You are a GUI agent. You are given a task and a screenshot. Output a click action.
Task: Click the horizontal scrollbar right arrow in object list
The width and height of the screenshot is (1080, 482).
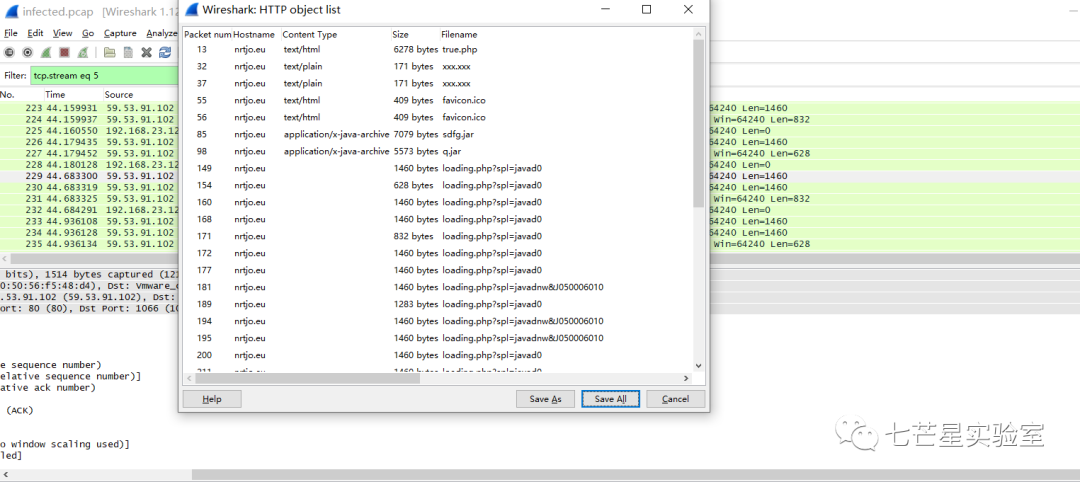point(686,378)
